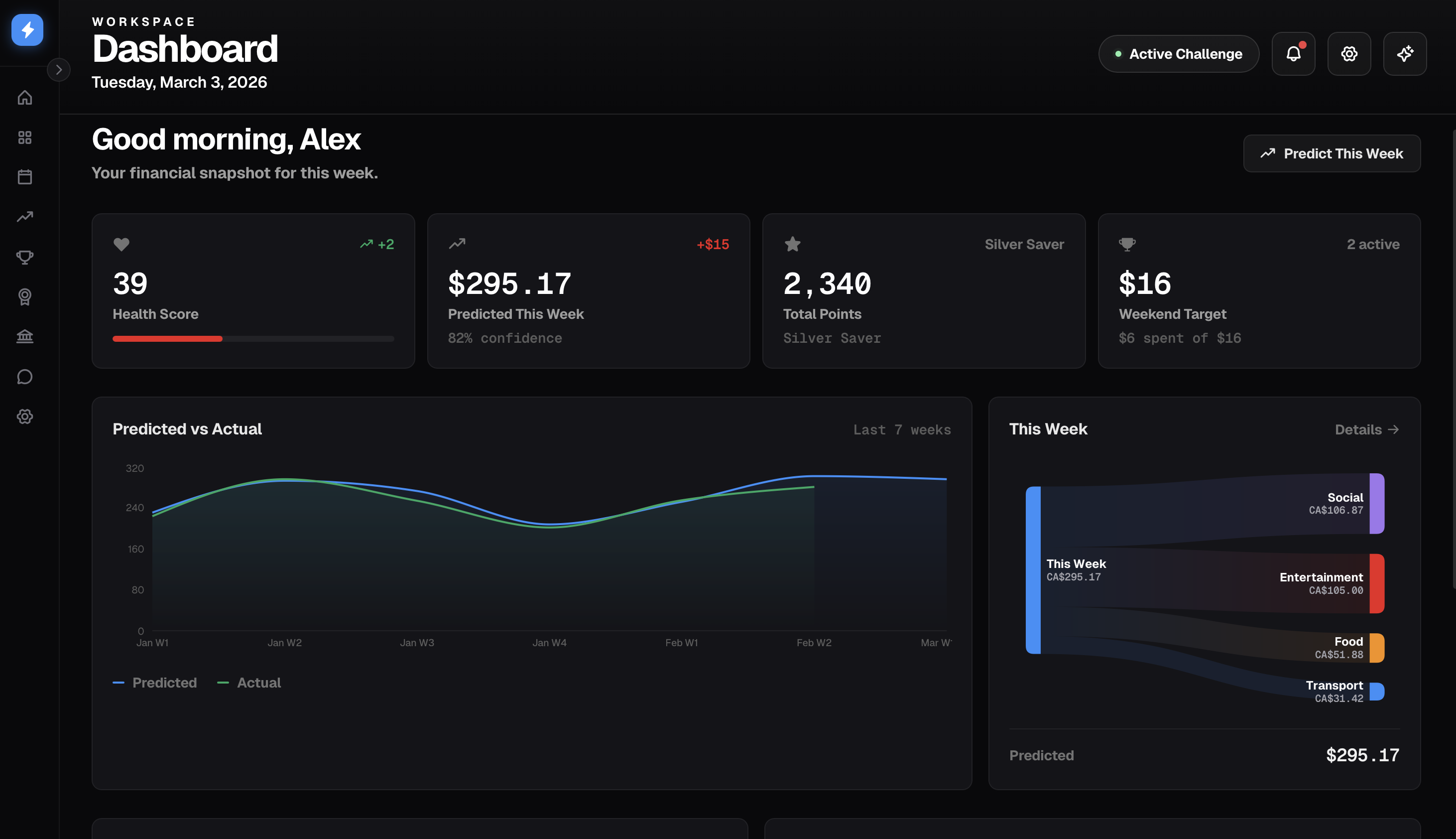Open the calendar sidebar icon
The width and height of the screenshot is (1456, 839).
pyautogui.click(x=25, y=177)
